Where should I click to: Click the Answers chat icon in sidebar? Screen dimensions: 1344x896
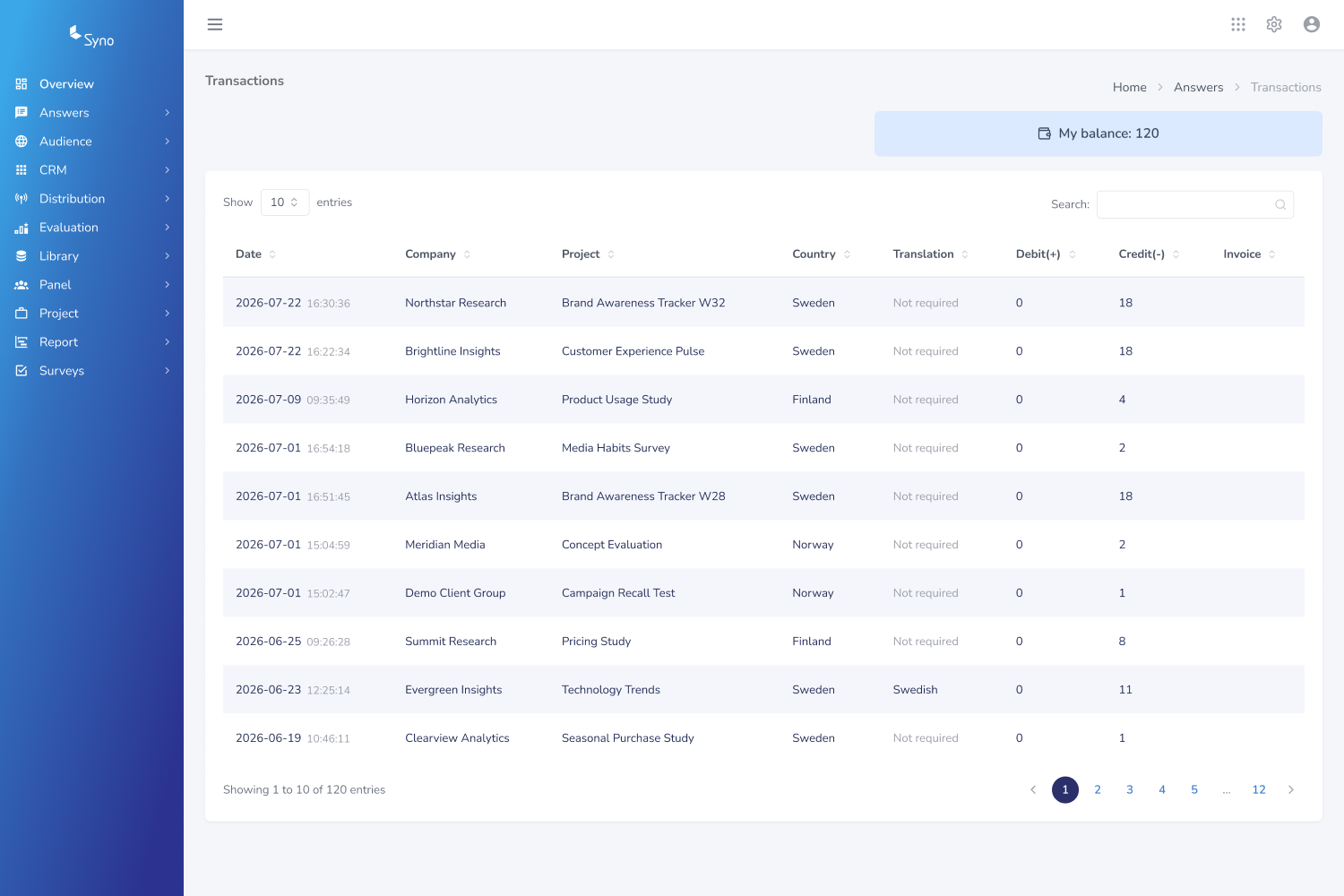[22, 113]
